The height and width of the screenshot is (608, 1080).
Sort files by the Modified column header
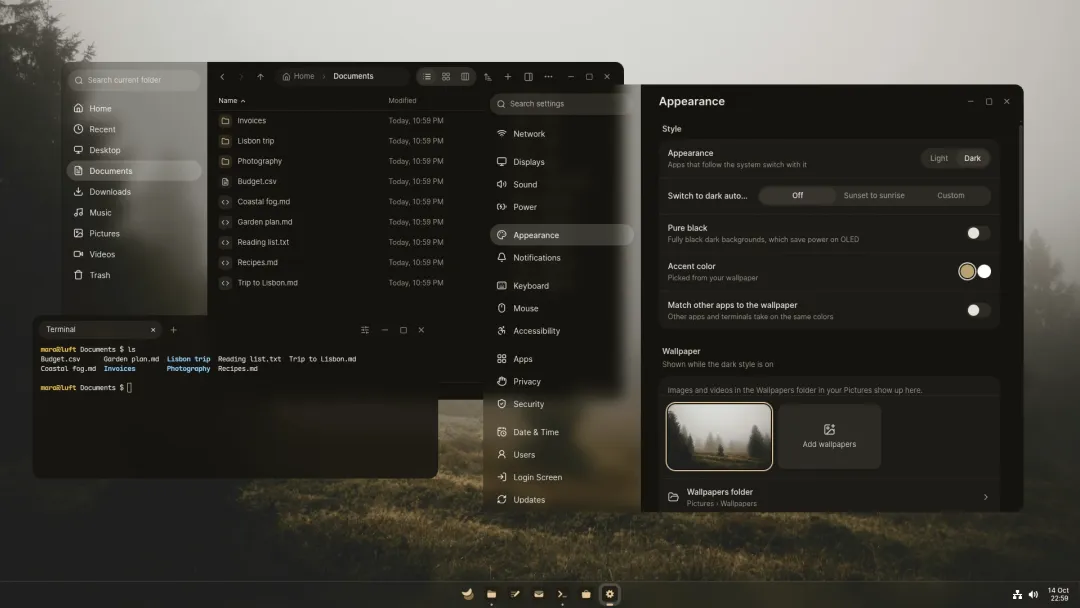(x=402, y=101)
